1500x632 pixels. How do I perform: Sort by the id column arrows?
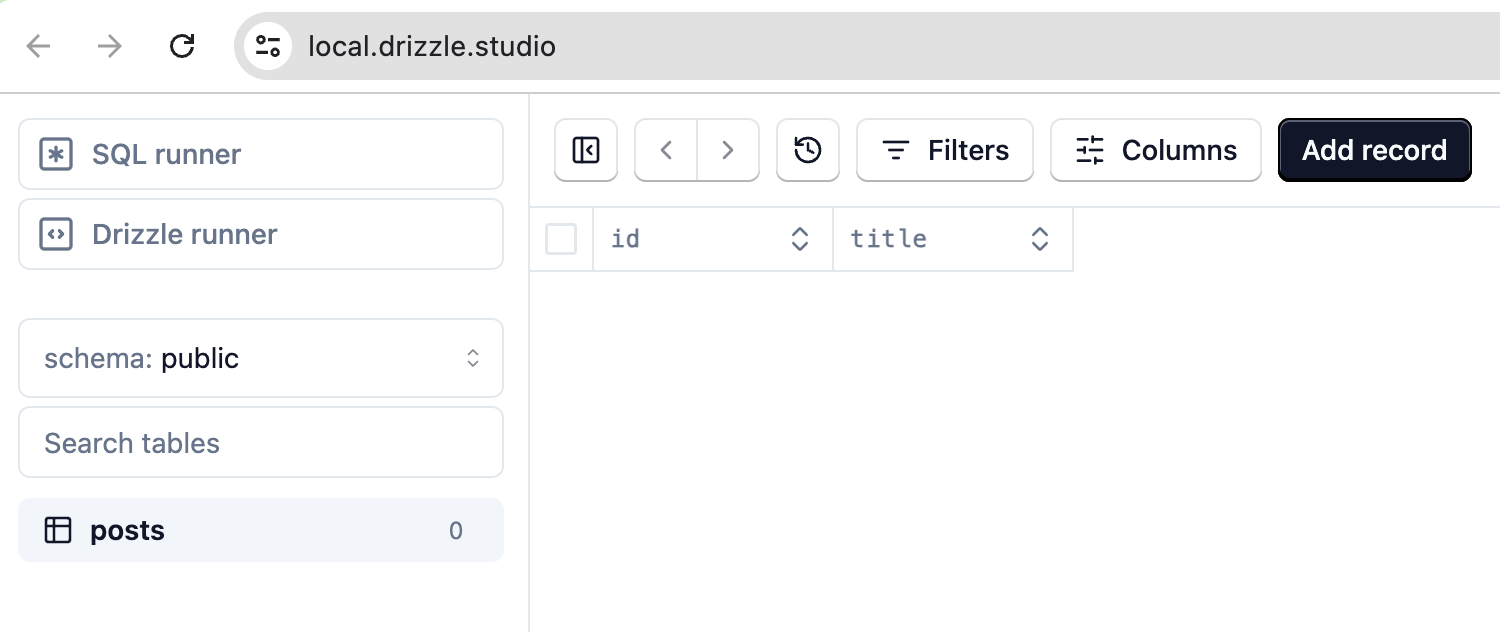click(800, 239)
